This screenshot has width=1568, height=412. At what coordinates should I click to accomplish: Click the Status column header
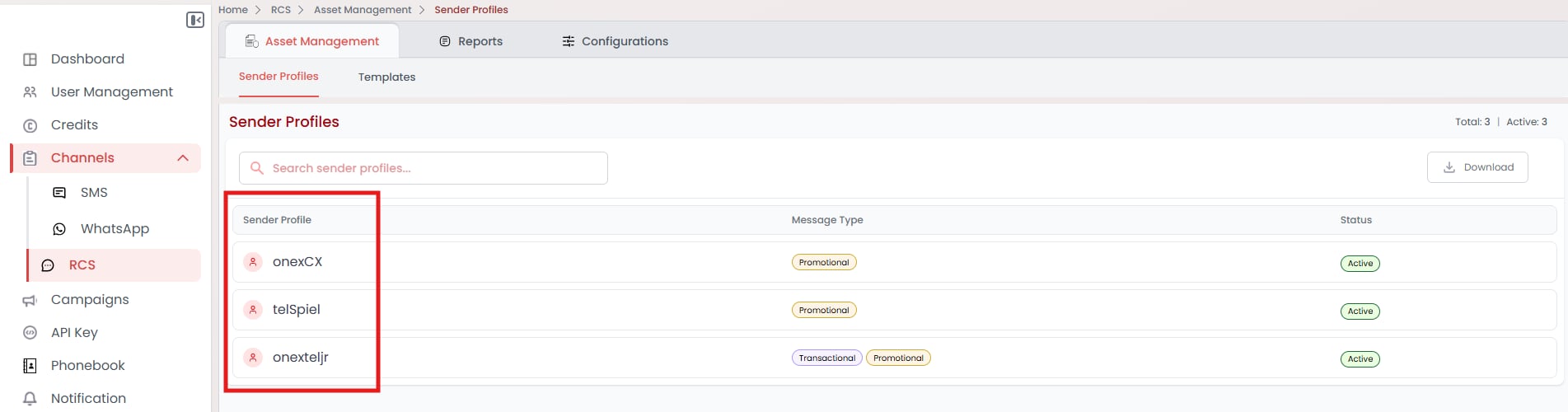pos(1356,220)
